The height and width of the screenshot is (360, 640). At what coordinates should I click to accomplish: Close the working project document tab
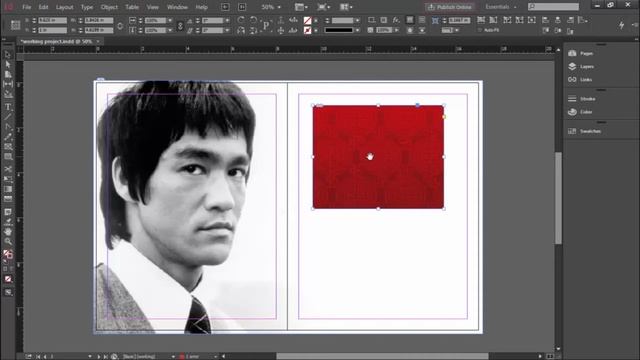98,42
